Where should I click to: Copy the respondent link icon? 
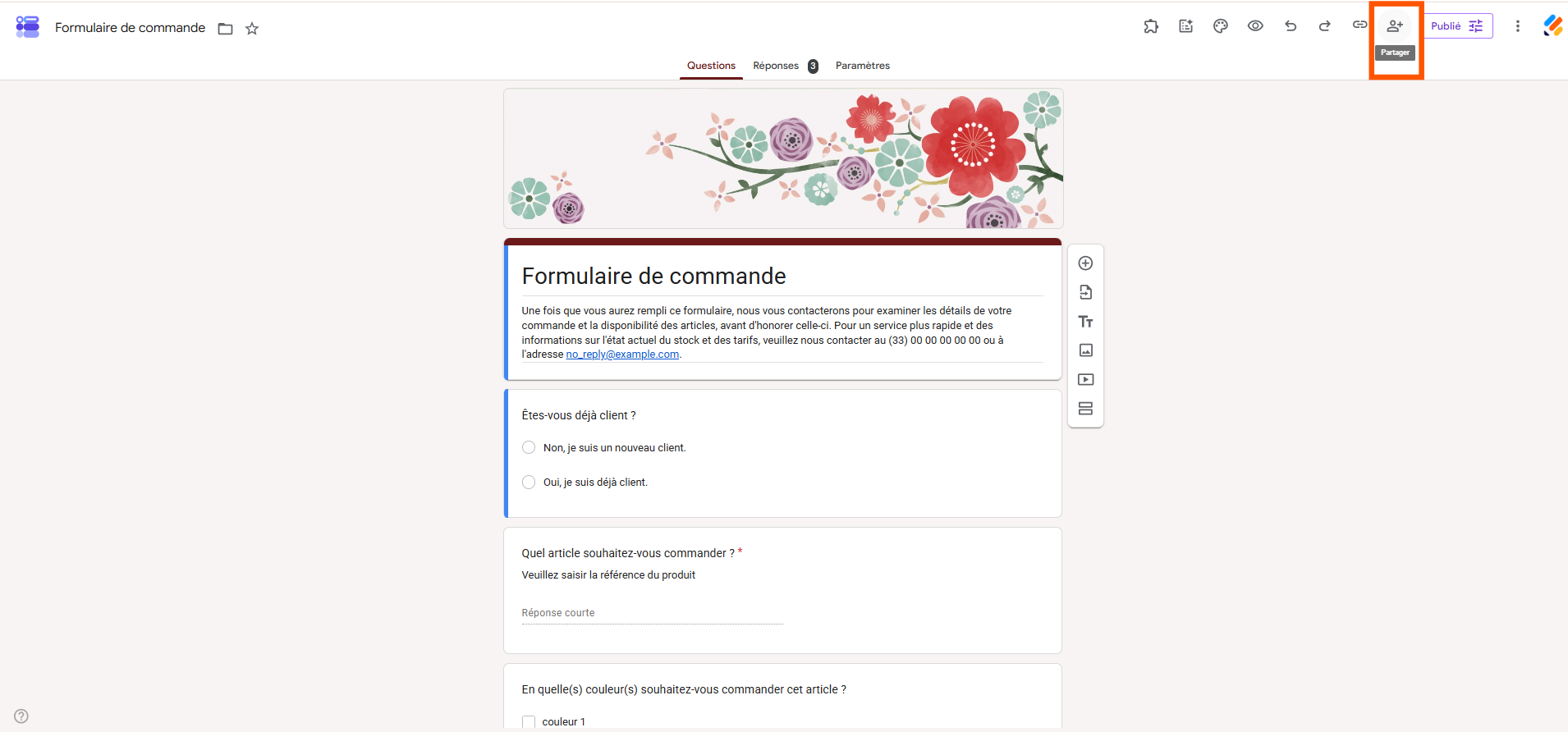tap(1359, 25)
